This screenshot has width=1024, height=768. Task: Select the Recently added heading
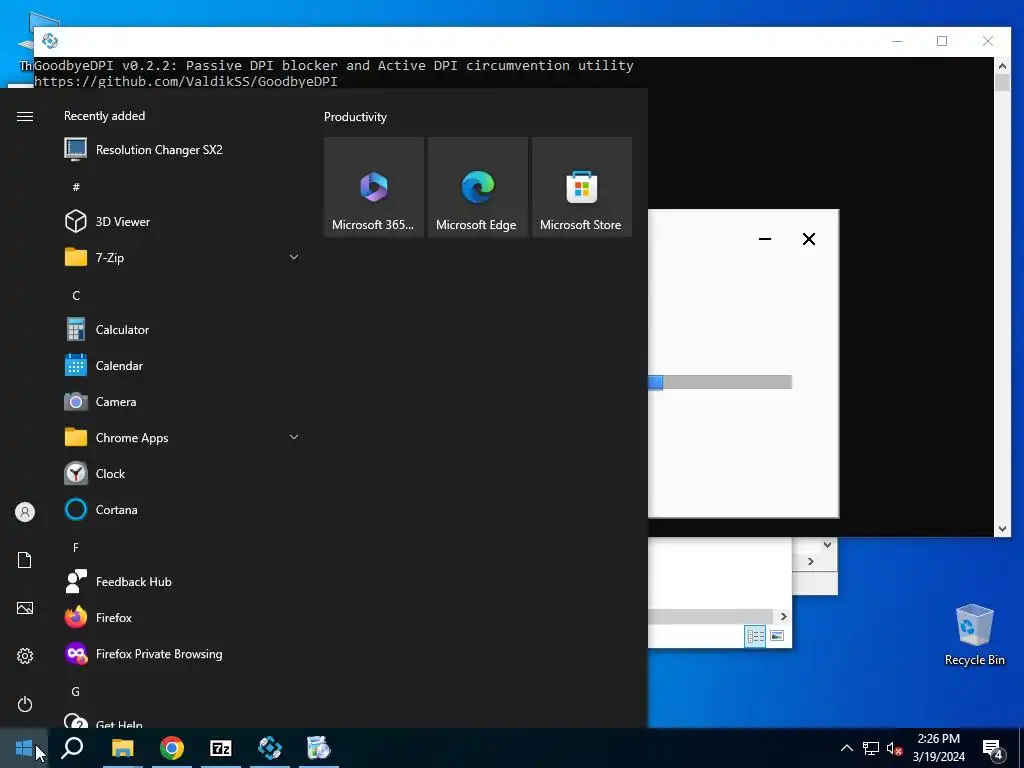104,116
